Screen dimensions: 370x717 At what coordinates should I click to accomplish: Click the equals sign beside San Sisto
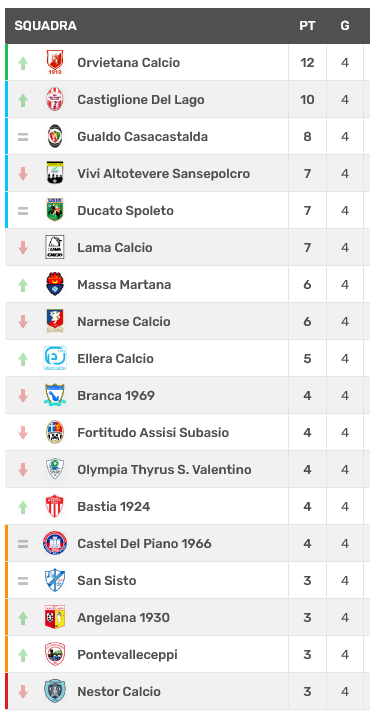[x=23, y=581]
